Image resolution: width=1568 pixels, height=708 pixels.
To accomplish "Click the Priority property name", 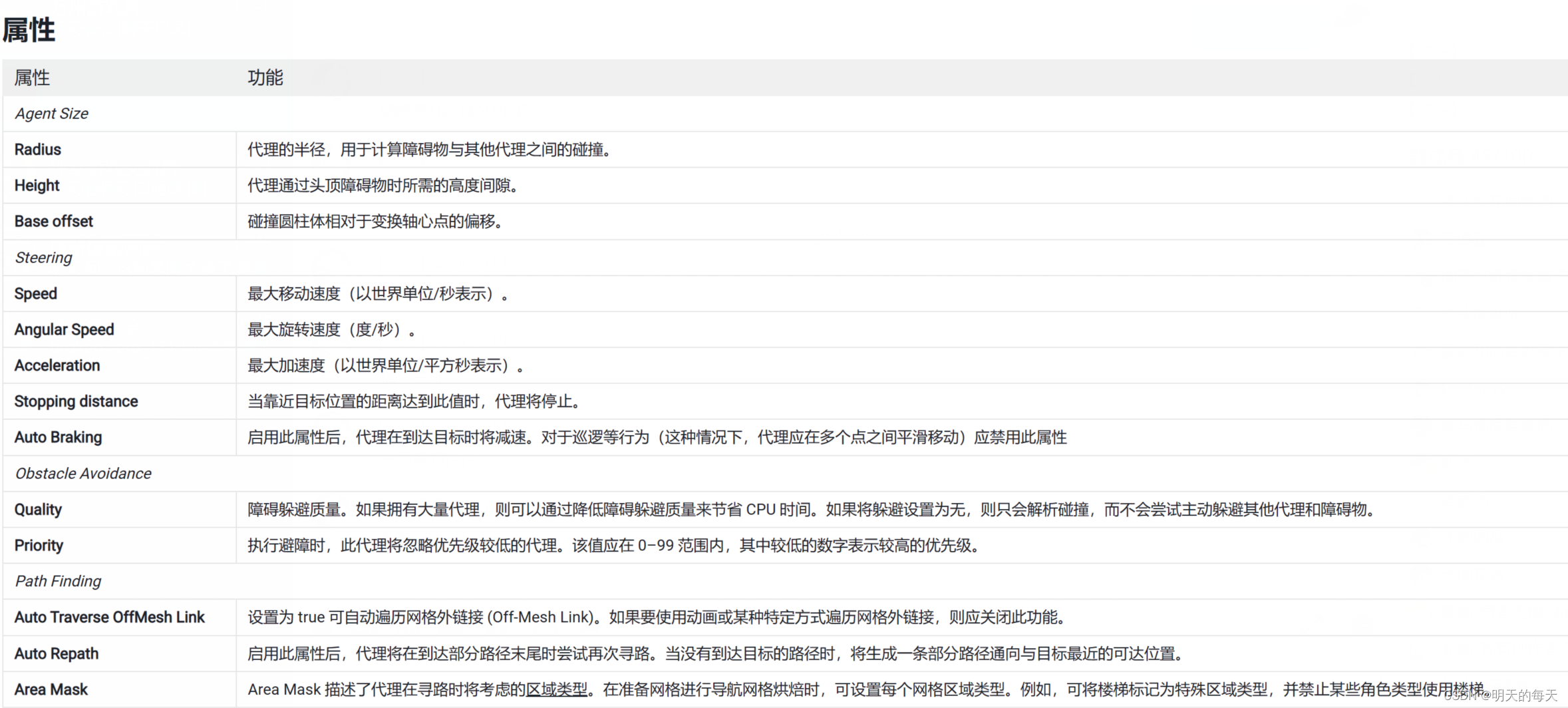I will coord(39,546).
